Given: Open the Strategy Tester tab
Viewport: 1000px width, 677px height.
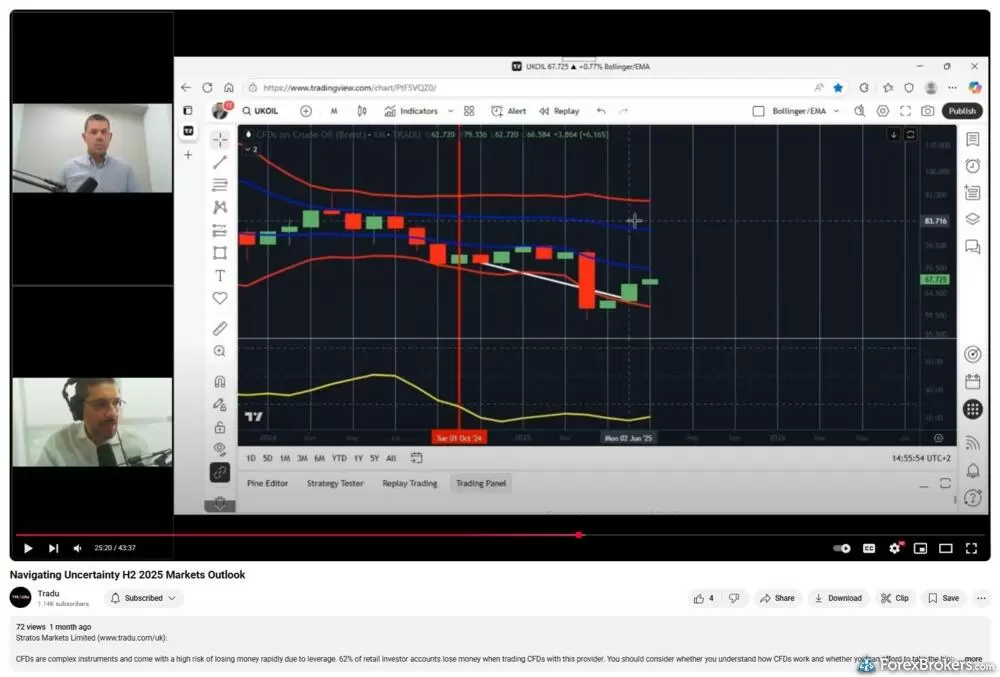Looking at the screenshot, I should [x=335, y=483].
